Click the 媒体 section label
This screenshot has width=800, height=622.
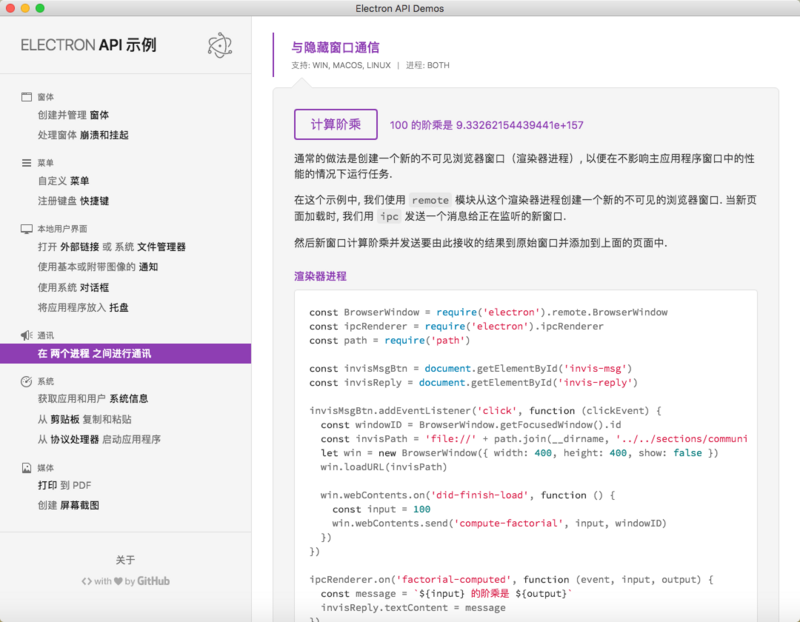(45, 467)
